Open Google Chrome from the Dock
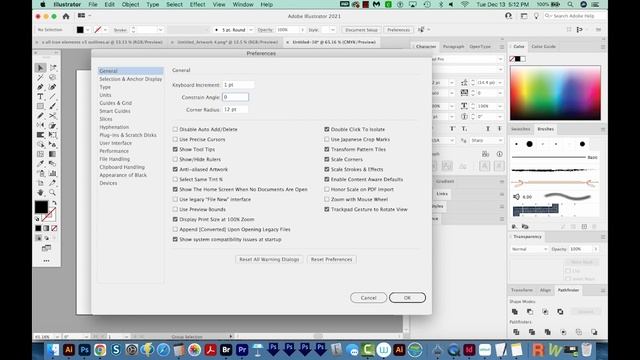Viewport: 640px width, 360px height. click(x=100, y=350)
